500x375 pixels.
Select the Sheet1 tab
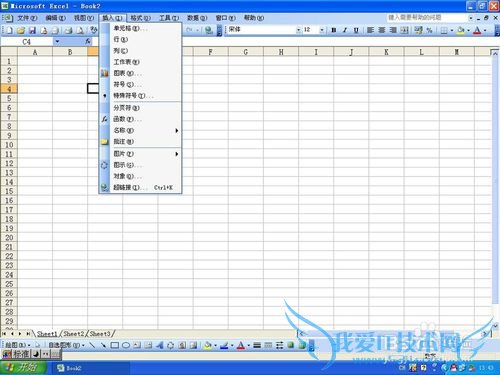(47, 334)
